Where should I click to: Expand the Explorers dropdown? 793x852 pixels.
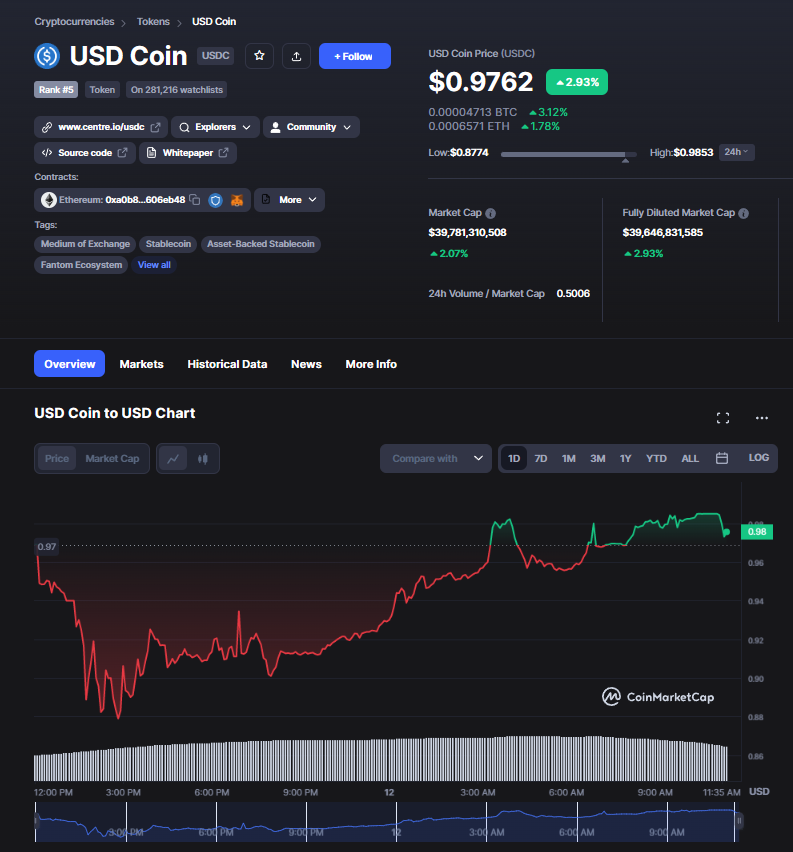pyautogui.click(x=215, y=127)
